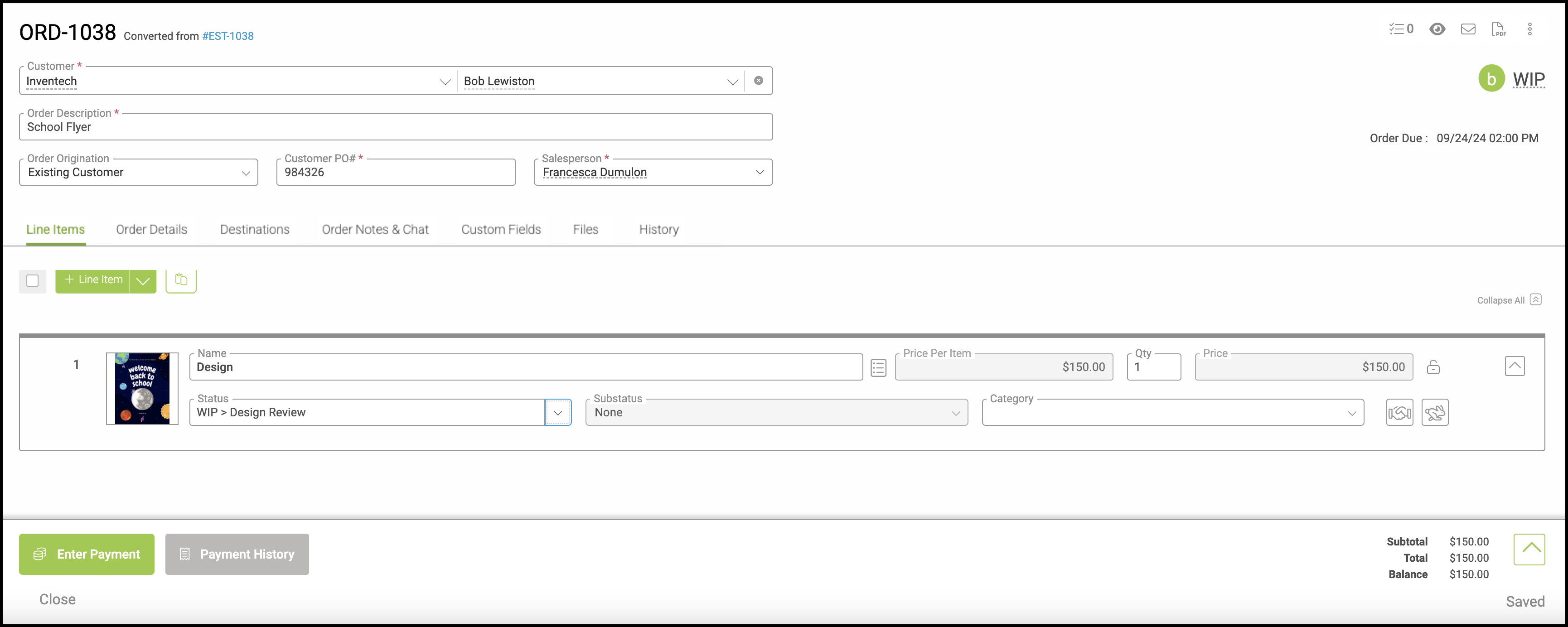Open the #EST-1038 estimate link
The width and height of the screenshot is (1568, 627).
227,36
